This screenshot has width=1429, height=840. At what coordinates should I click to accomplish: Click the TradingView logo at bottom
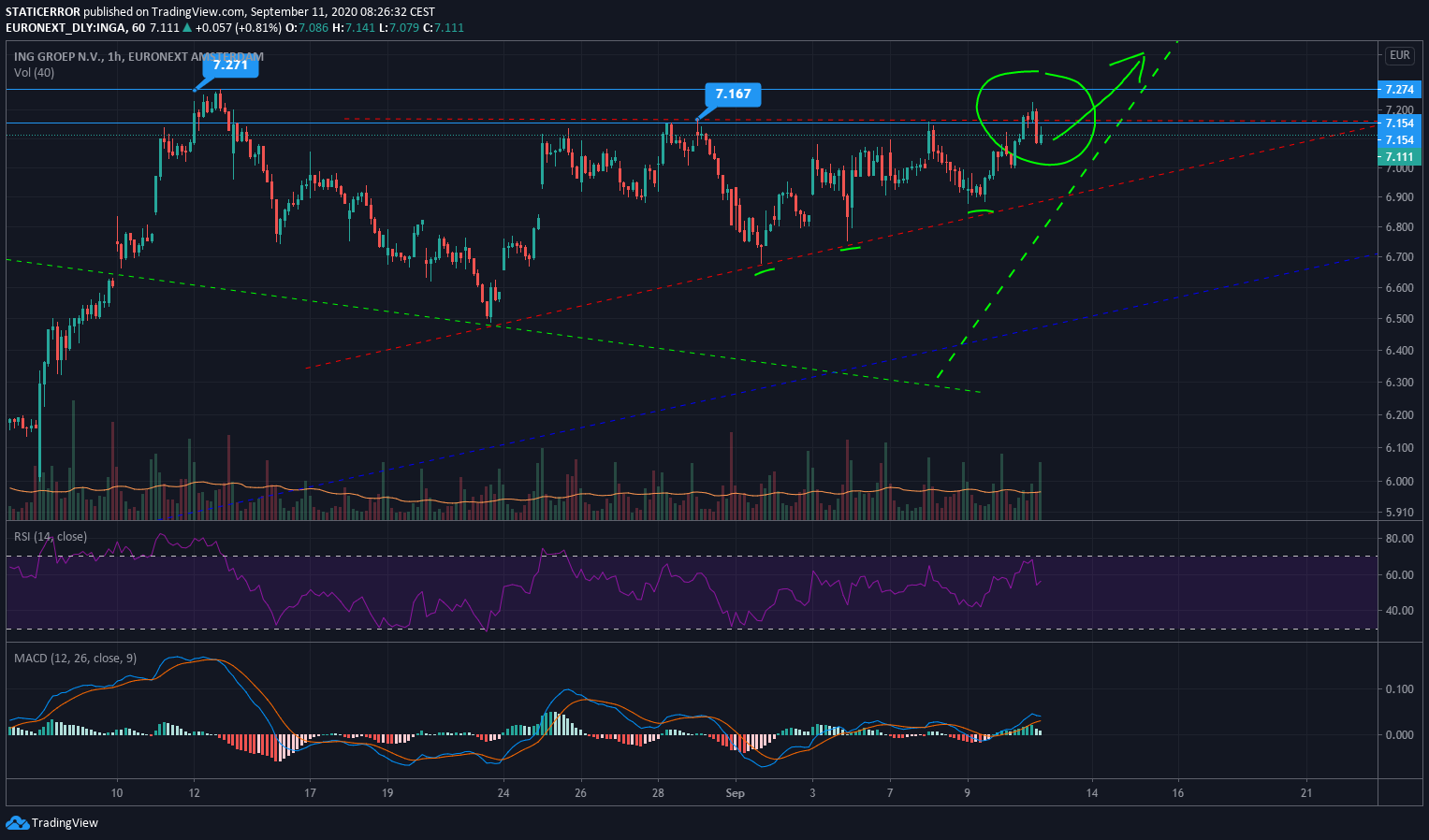click(51, 823)
